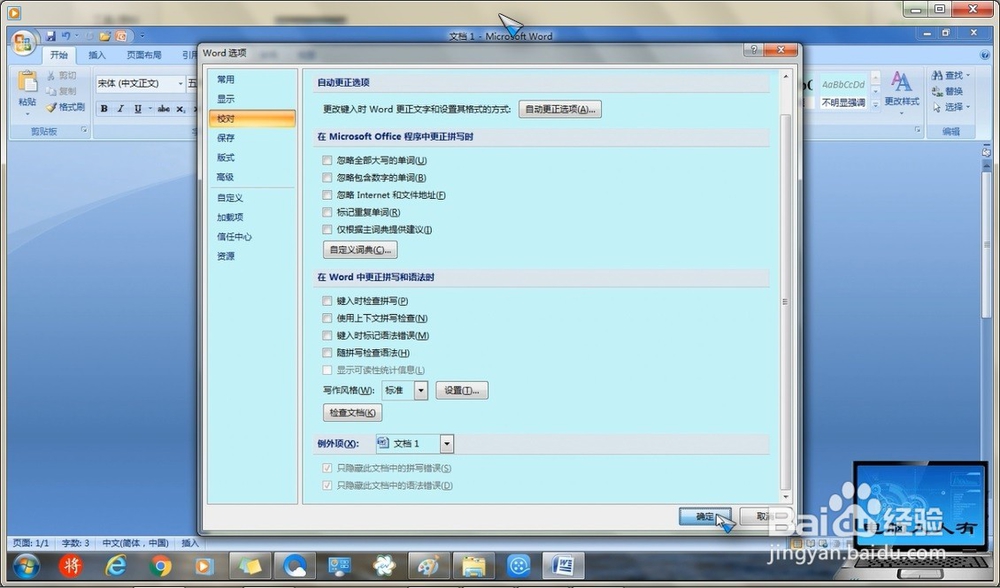This screenshot has height=588, width=1000.
Task: Expand the Quick Access toolbar customize arrow
Action: tap(142, 36)
